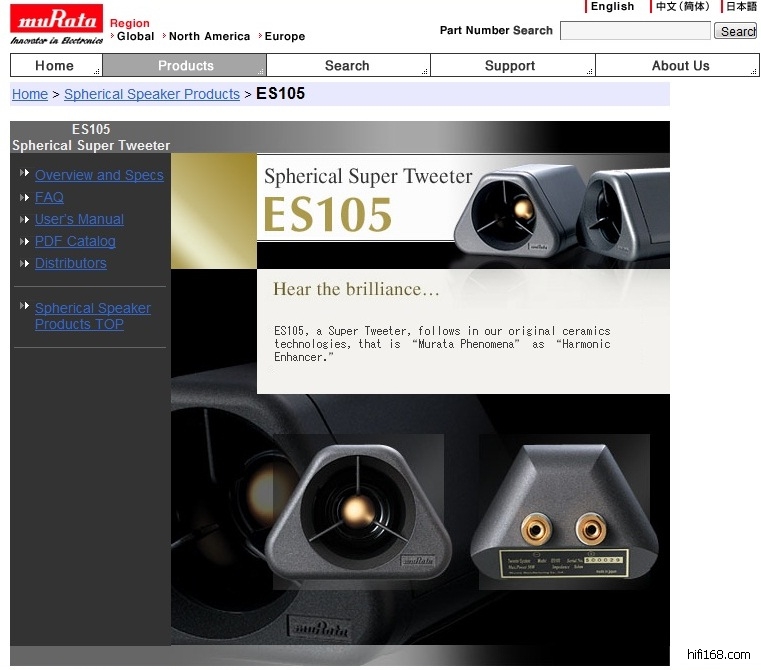Screen dimensions: 761x670
Task: Open the User's Manual link
Action: (x=79, y=219)
